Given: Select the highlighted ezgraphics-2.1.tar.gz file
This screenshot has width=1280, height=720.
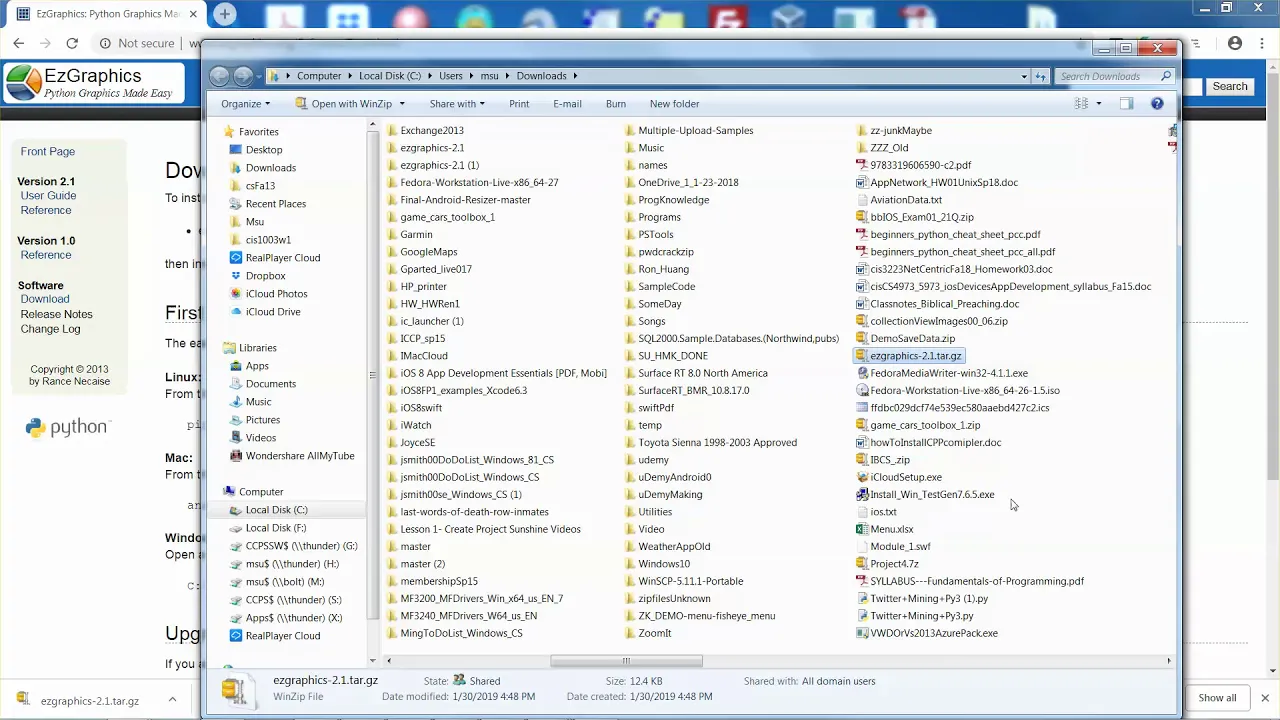Looking at the screenshot, I should click(908, 356).
